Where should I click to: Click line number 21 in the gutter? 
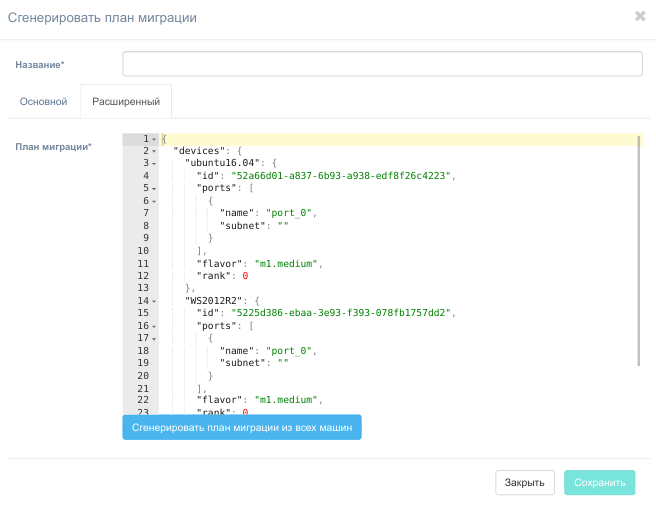[143, 389]
